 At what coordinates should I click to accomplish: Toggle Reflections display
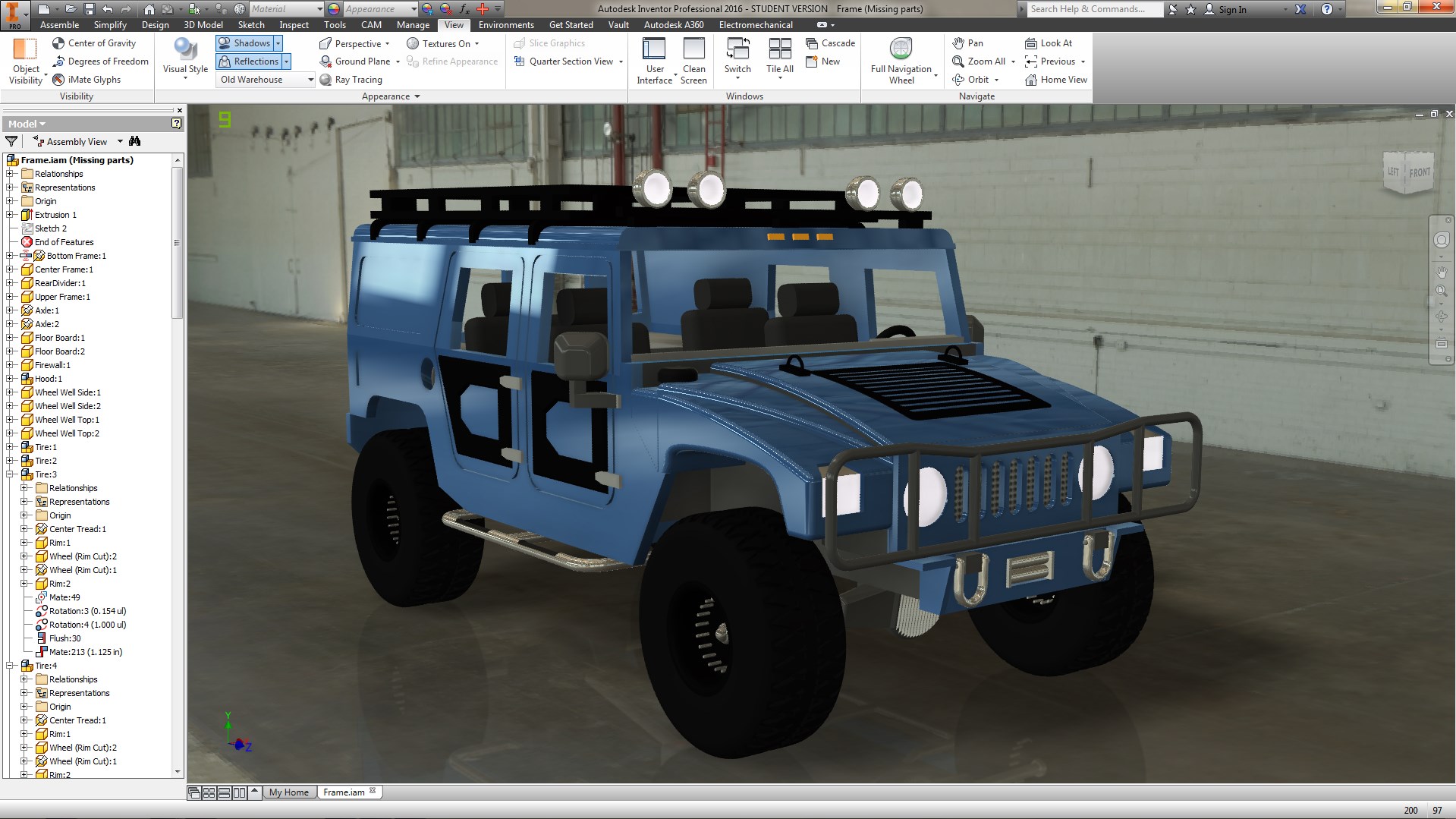[x=249, y=61]
